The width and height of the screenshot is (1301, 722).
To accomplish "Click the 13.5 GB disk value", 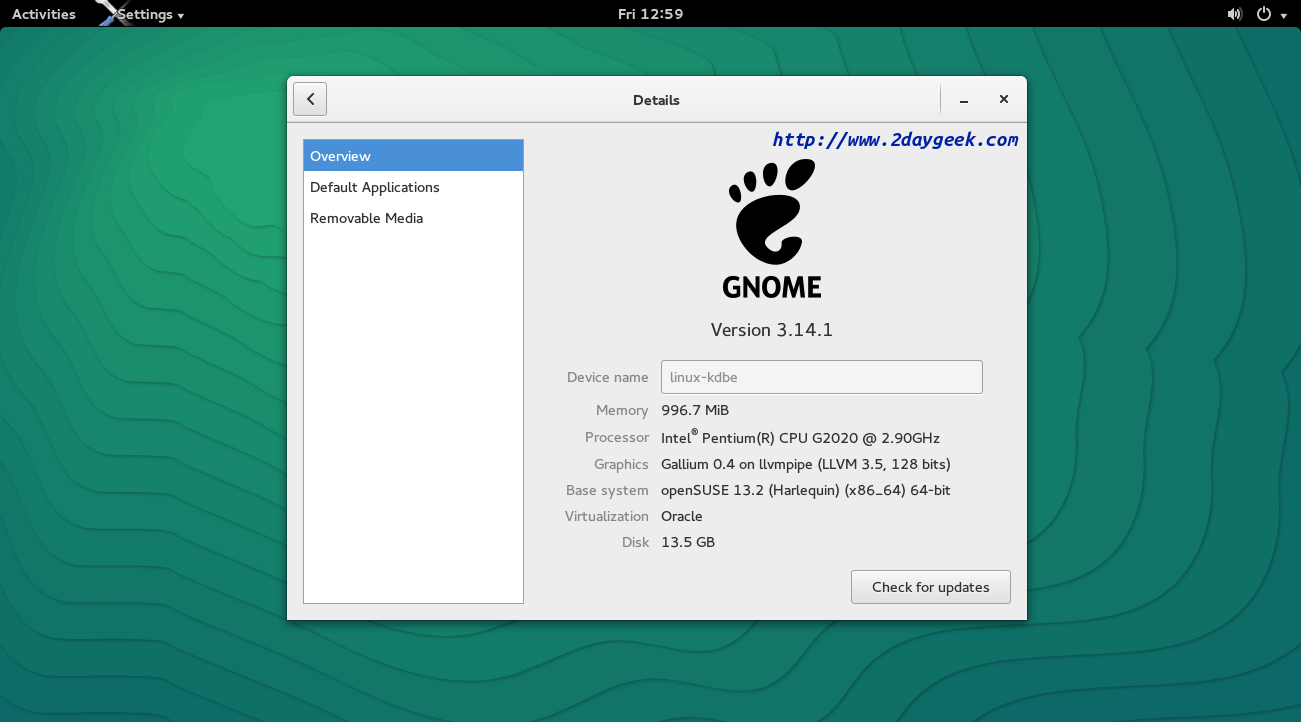I will [688, 542].
